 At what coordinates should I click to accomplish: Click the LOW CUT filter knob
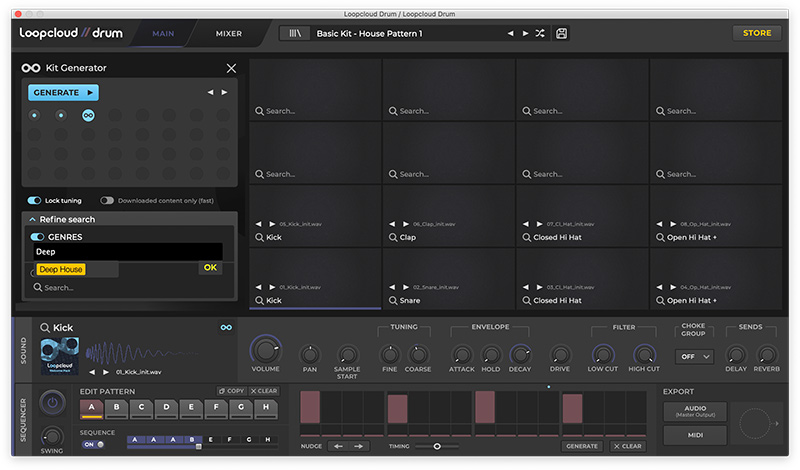pos(603,354)
